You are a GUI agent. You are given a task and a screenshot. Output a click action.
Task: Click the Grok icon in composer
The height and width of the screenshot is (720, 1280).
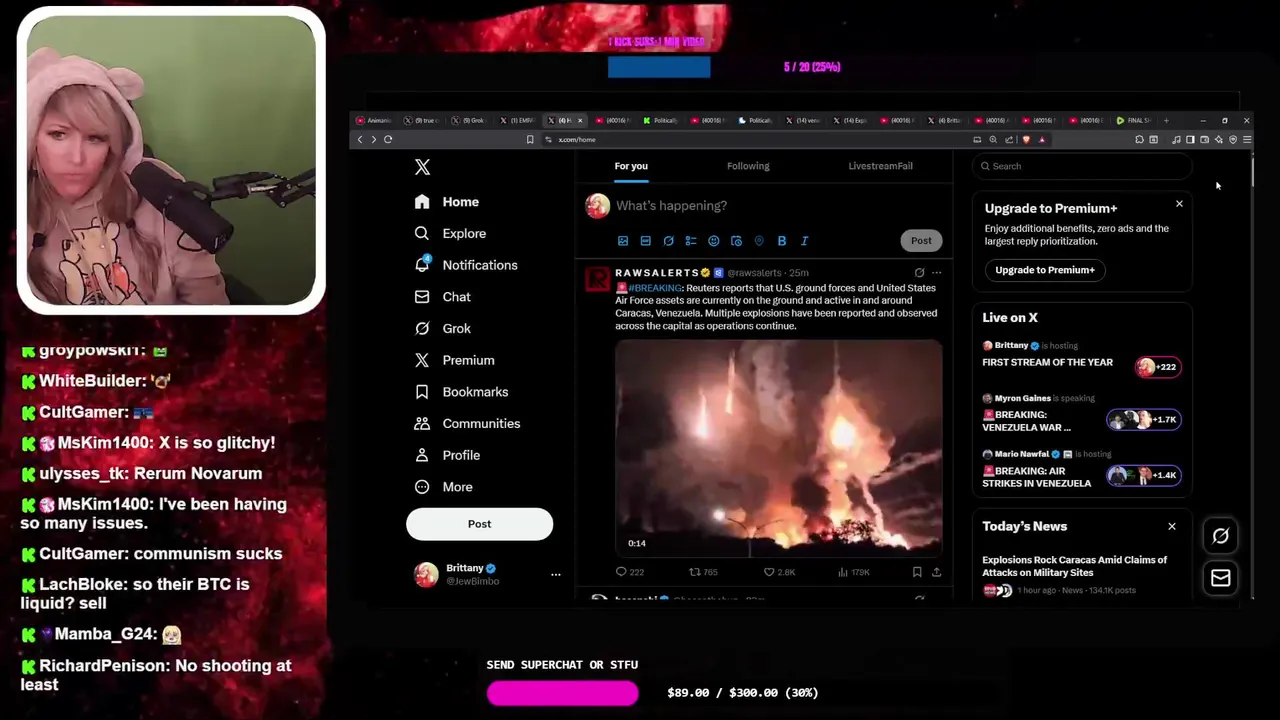pyautogui.click(x=668, y=241)
